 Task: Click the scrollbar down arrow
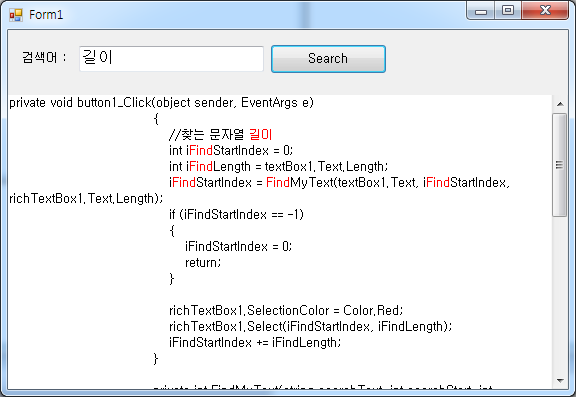click(x=560, y=380)
